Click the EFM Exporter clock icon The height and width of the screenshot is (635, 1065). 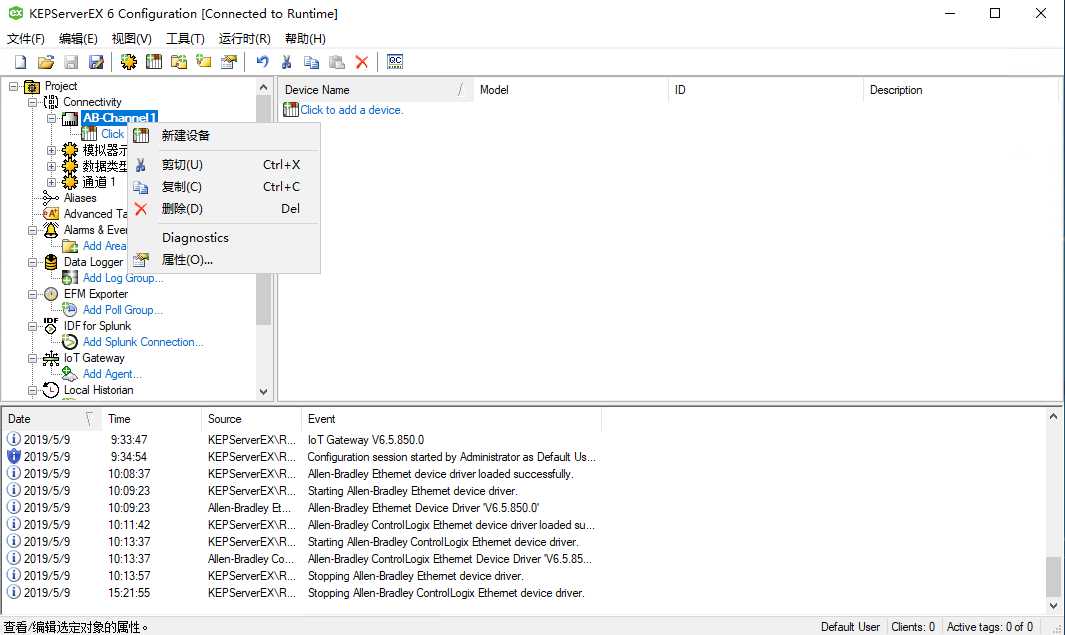pos(51,294)
